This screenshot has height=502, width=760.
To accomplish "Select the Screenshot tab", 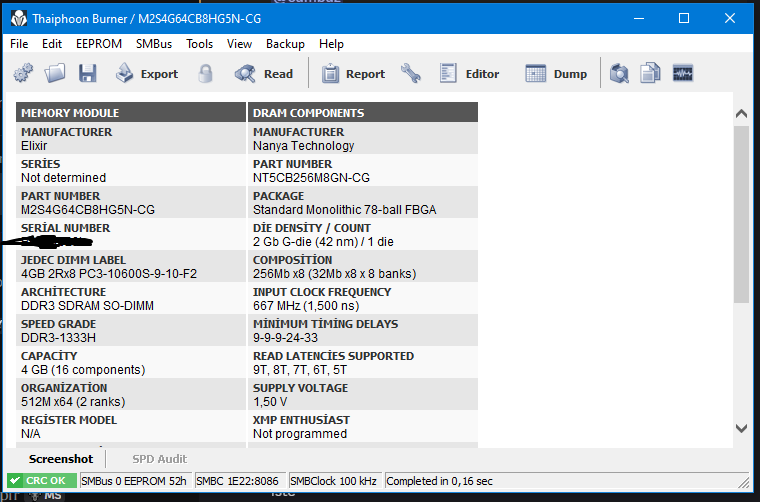I will pos(60,459).
